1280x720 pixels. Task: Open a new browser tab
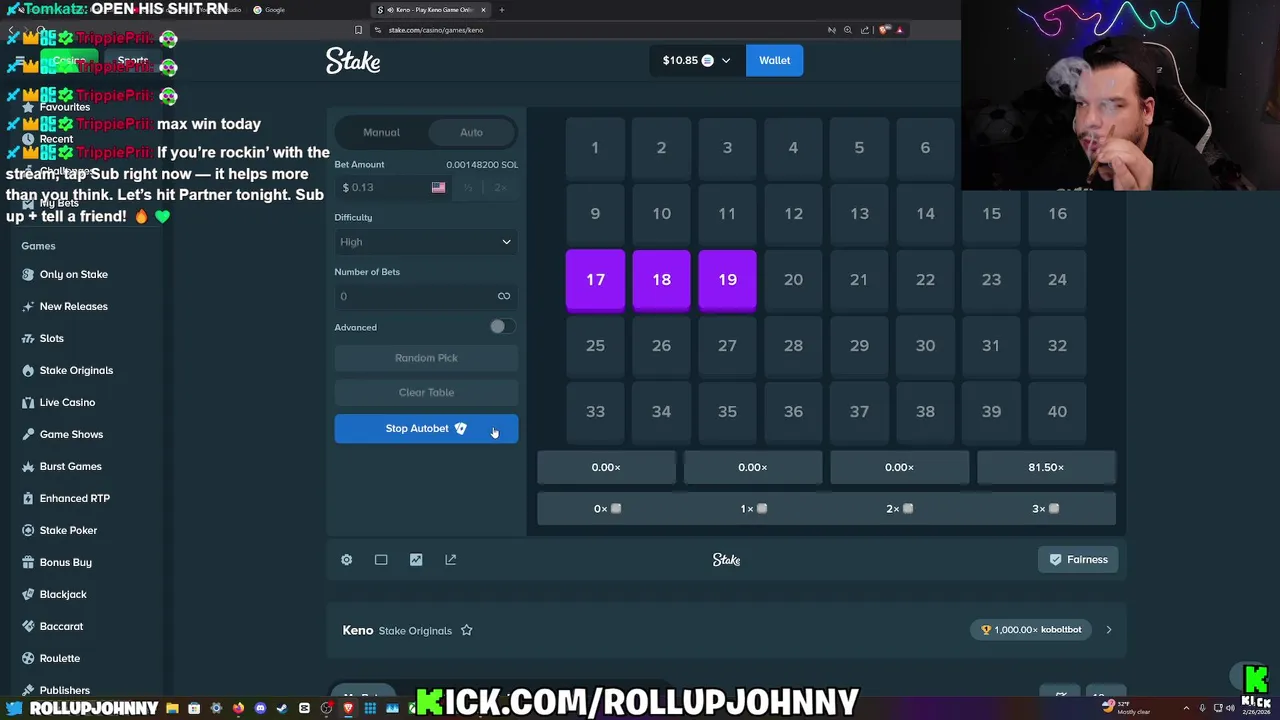[x=502, y=10]
